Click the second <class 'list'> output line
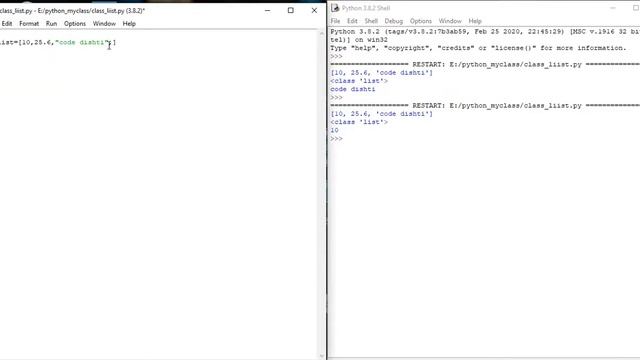The width and height of the screenshot is (640, 360). [x=359, y=122]
